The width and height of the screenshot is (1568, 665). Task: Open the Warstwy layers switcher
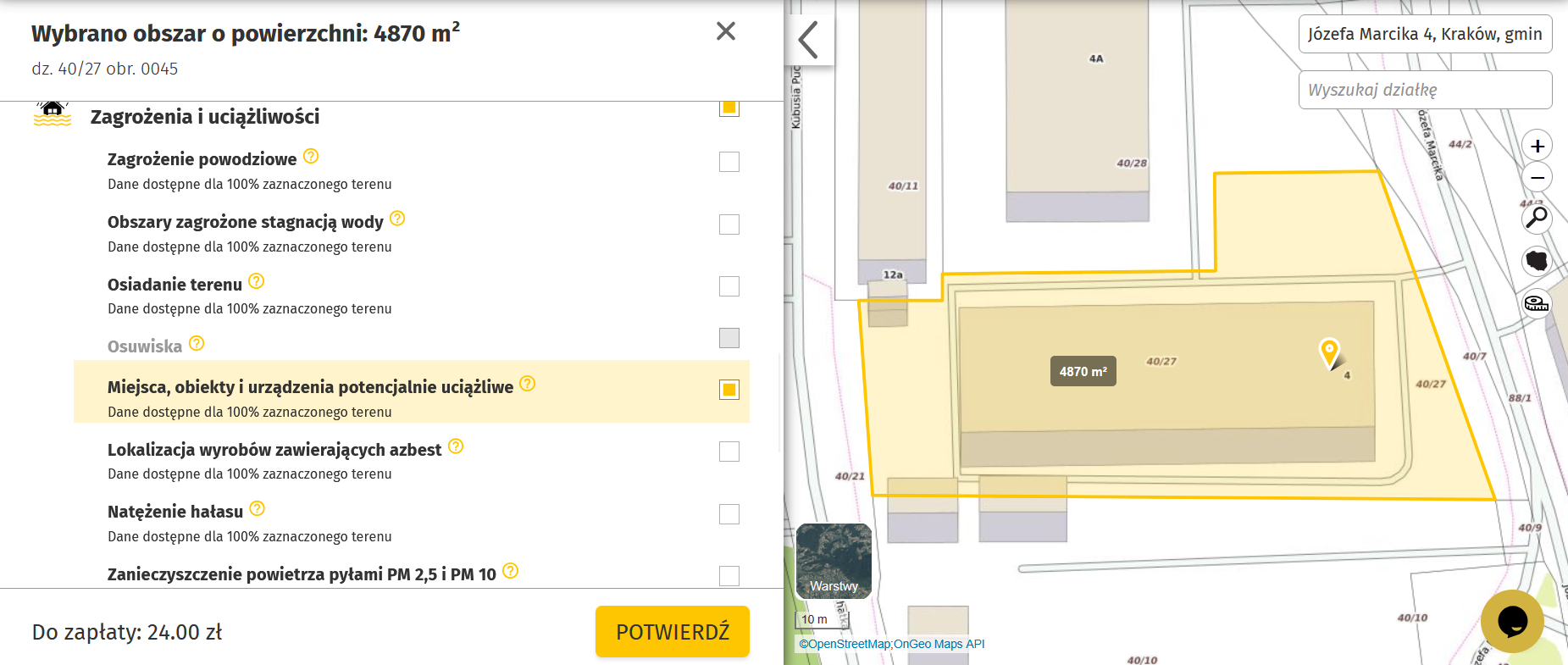pos(834,561)
